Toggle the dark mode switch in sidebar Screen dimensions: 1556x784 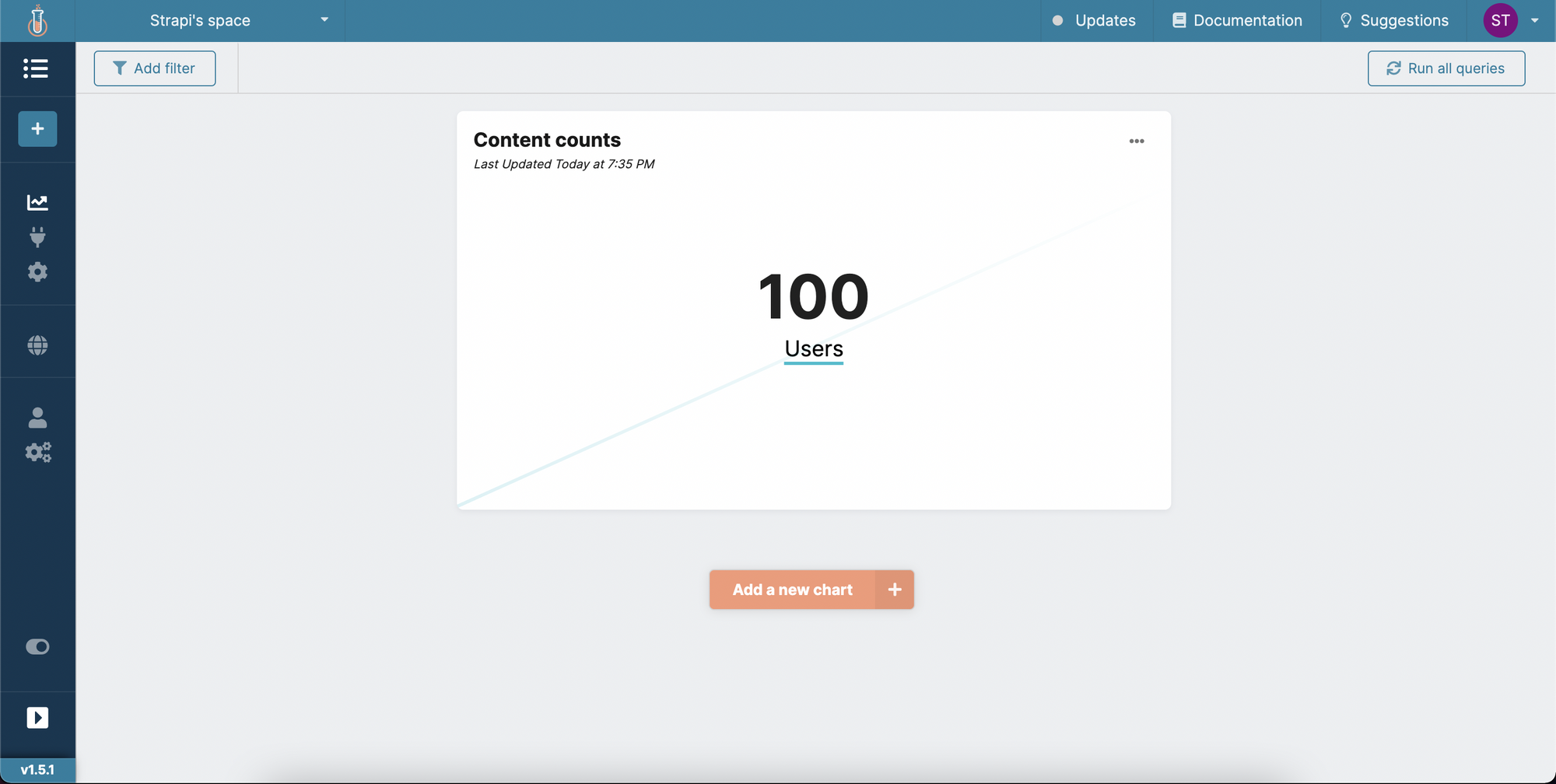click(x=37, y=647)
